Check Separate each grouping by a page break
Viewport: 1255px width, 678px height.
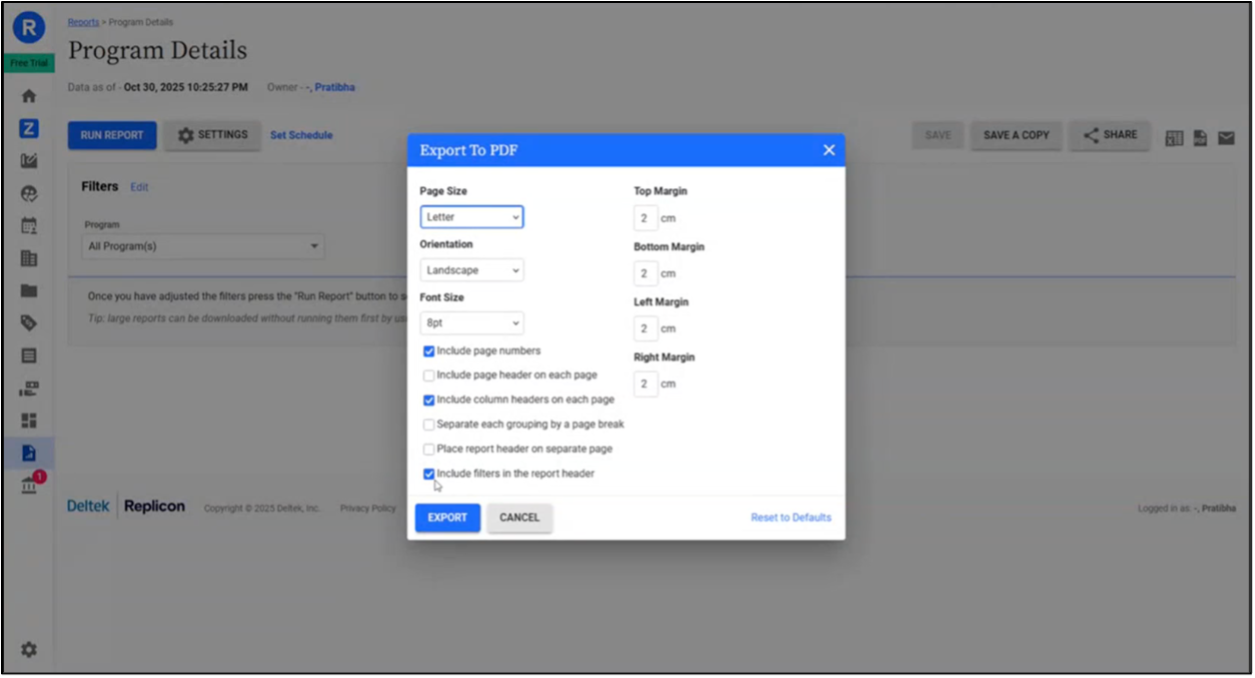click(429, 425)
